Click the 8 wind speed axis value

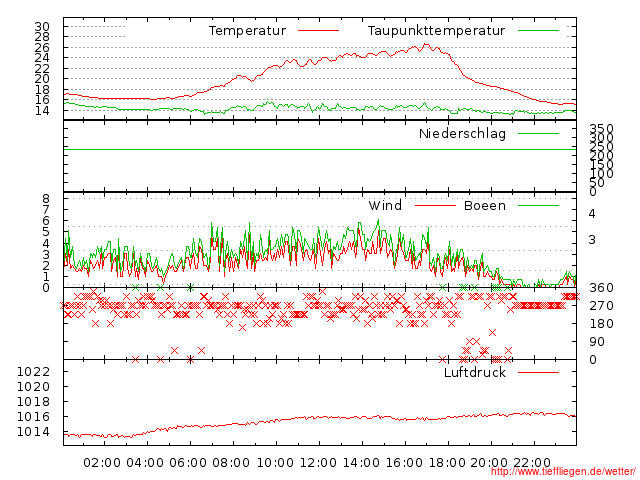pyautogui.click(x=46, y=199)
